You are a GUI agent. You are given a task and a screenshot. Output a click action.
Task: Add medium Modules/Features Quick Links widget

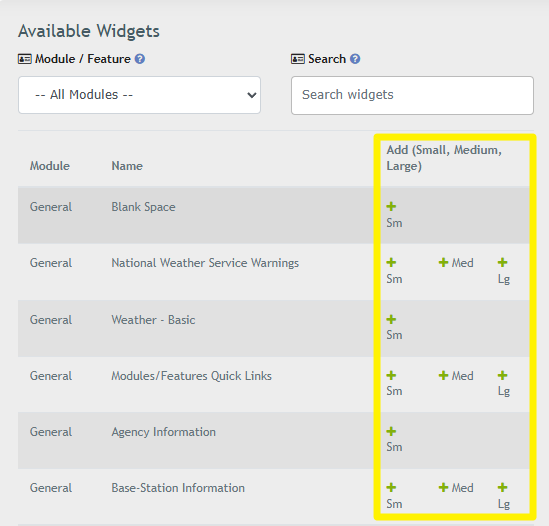point(456,376)
